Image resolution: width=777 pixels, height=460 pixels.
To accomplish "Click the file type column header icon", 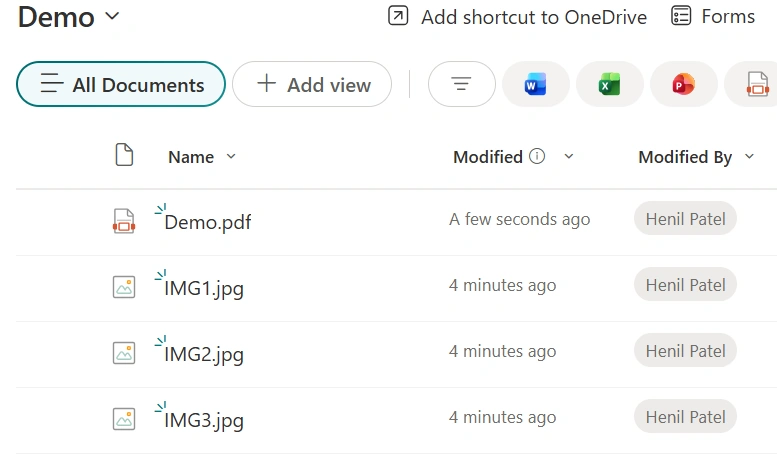I will point(124,155).
